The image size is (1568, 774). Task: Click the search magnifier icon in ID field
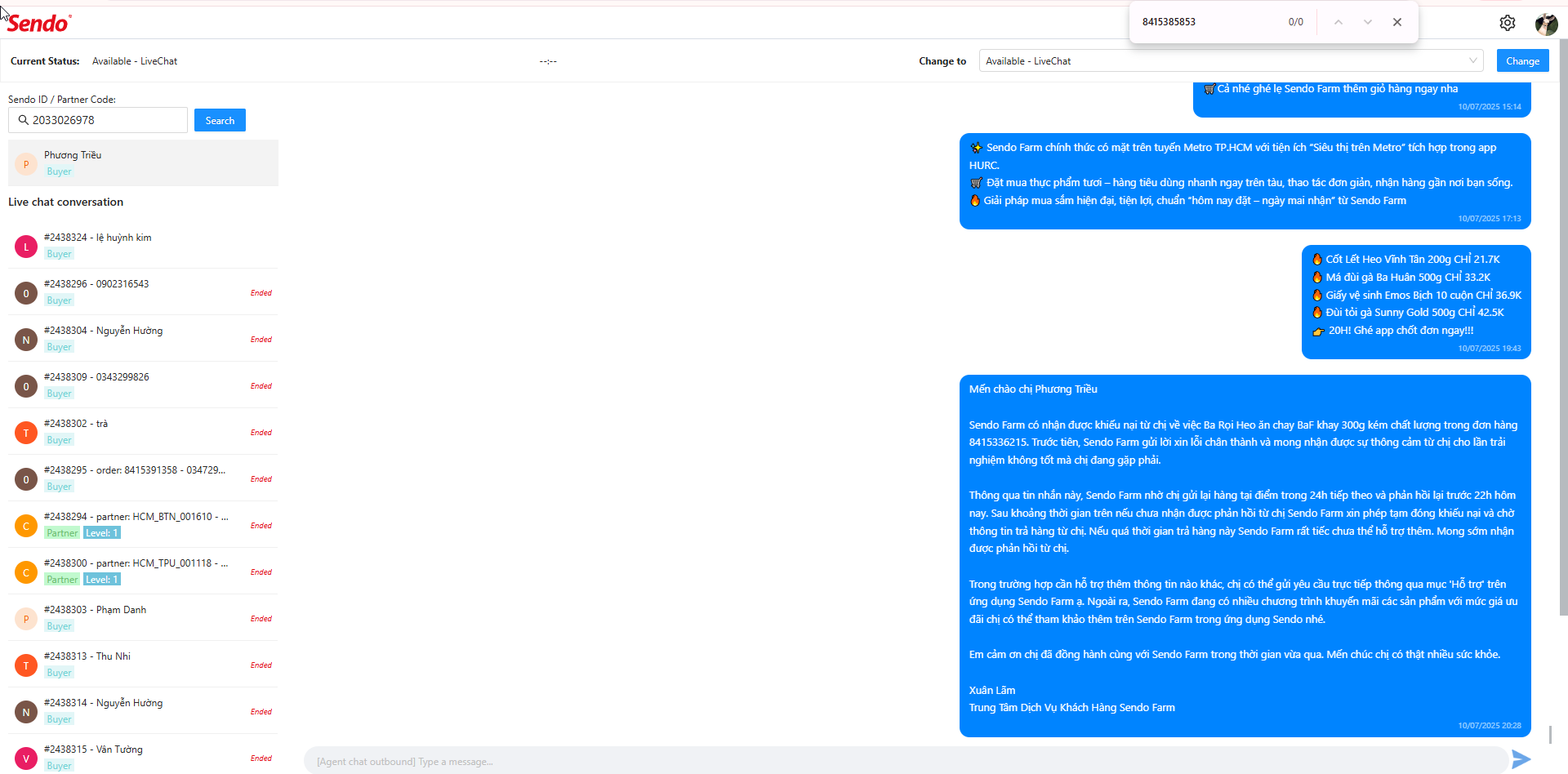click(24, 120)
